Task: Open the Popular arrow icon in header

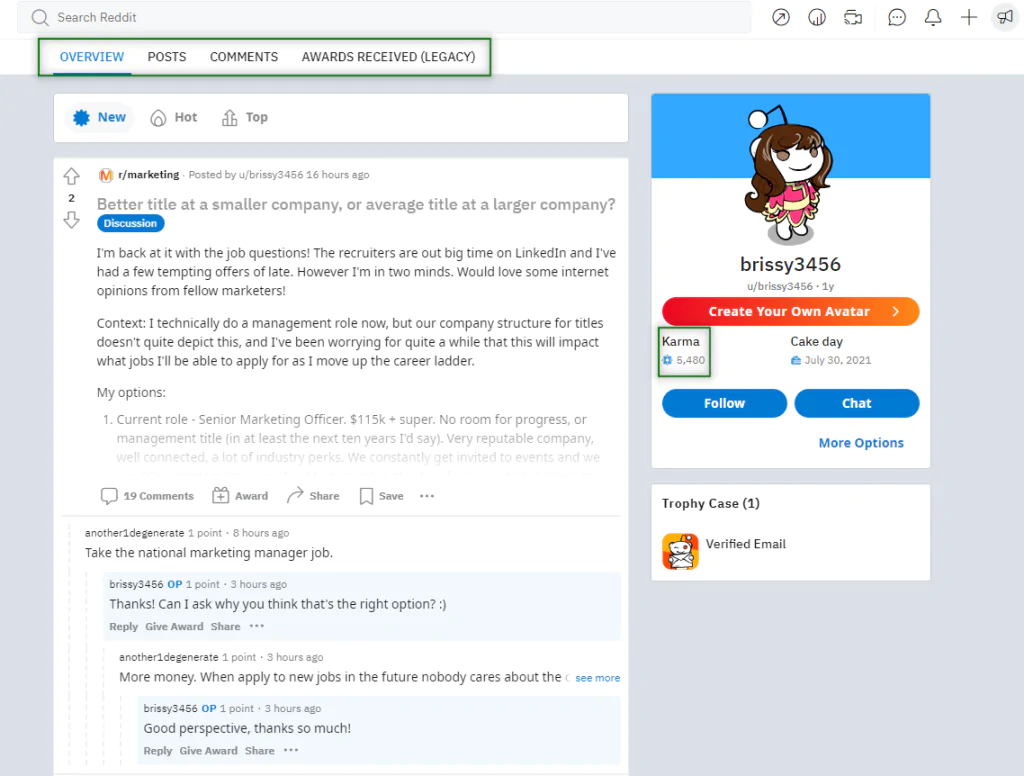Action: click(780, 18)
